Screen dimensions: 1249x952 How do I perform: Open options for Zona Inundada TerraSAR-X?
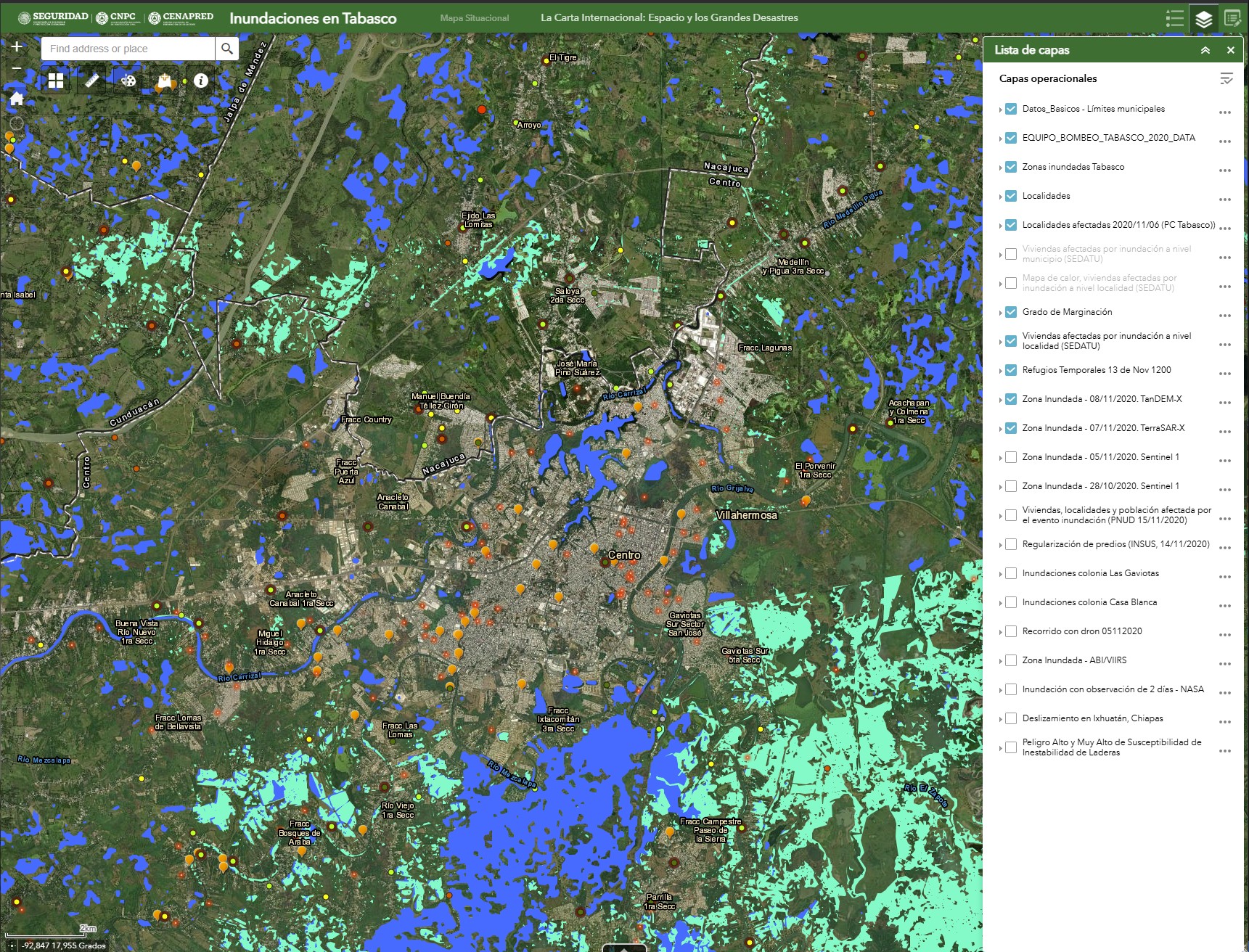click(1225, 432)
